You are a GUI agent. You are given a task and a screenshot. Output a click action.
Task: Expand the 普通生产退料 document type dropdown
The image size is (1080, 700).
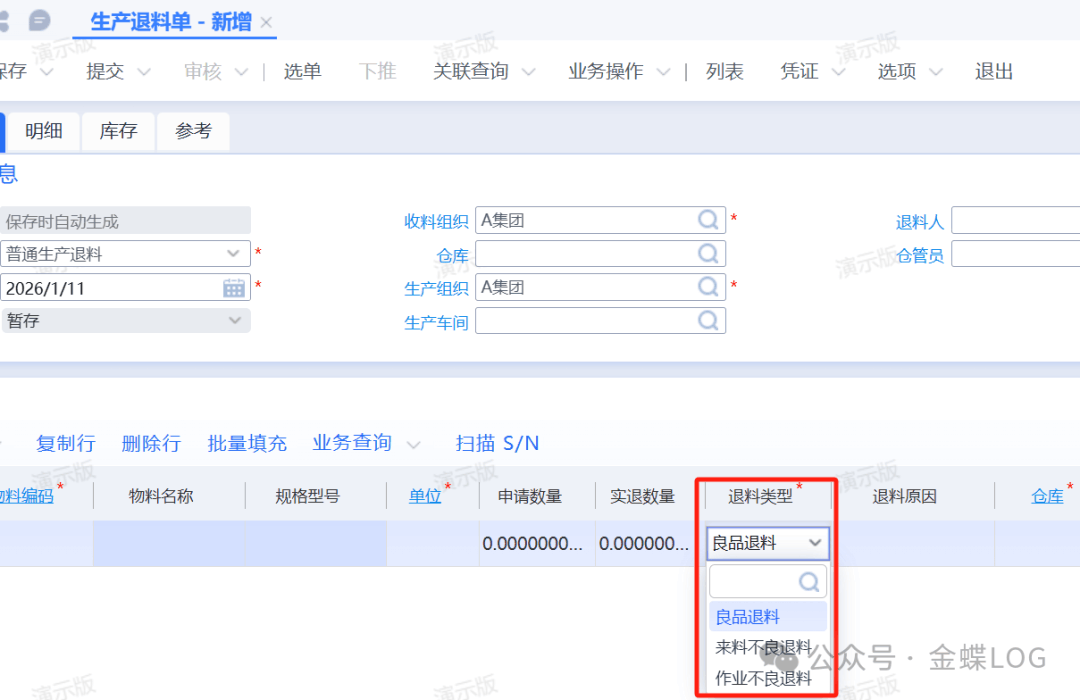click(234, 254)
